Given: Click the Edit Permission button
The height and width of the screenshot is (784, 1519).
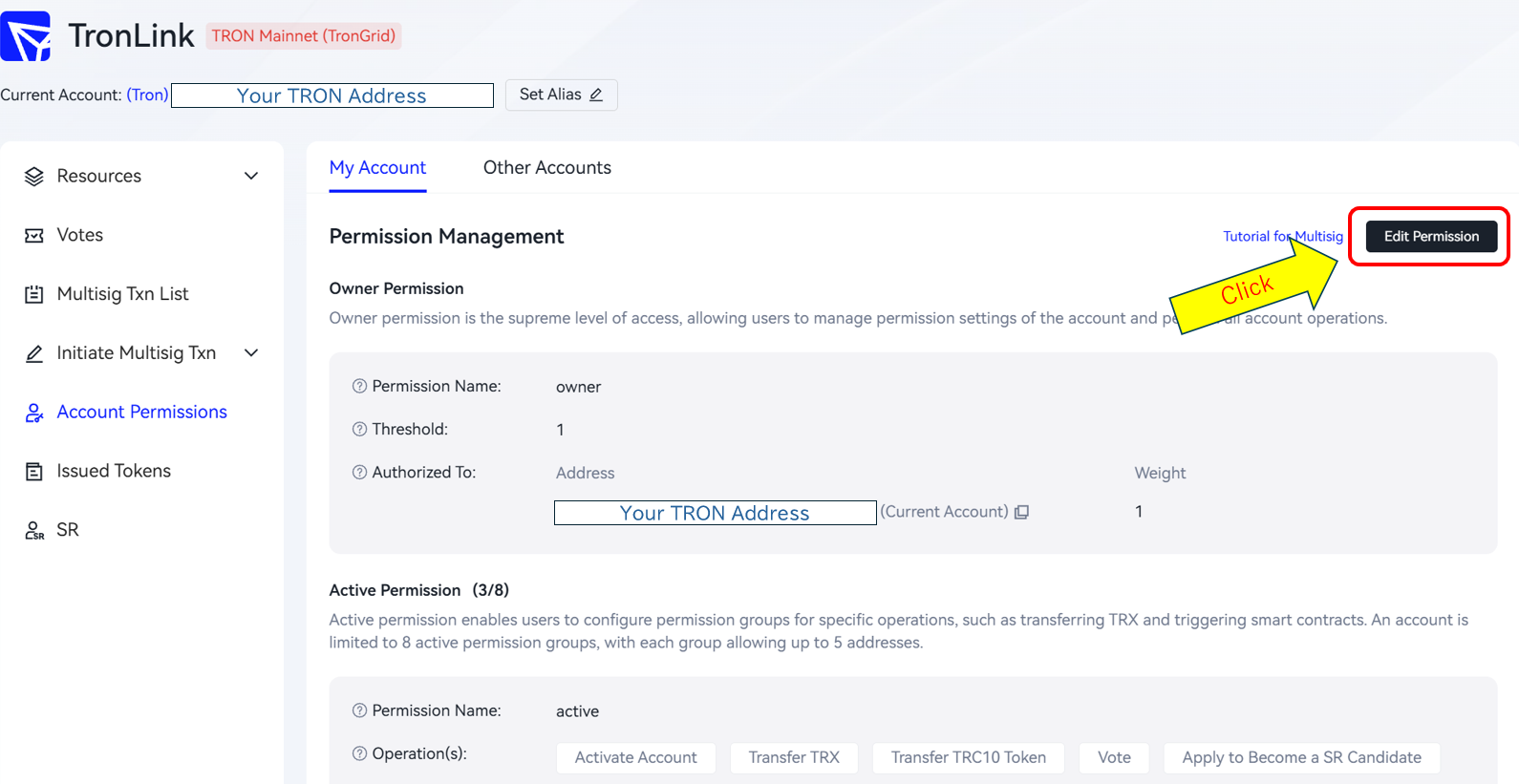Looking at the screenshot, I should pyautogui.click(x=1431, y=236).
